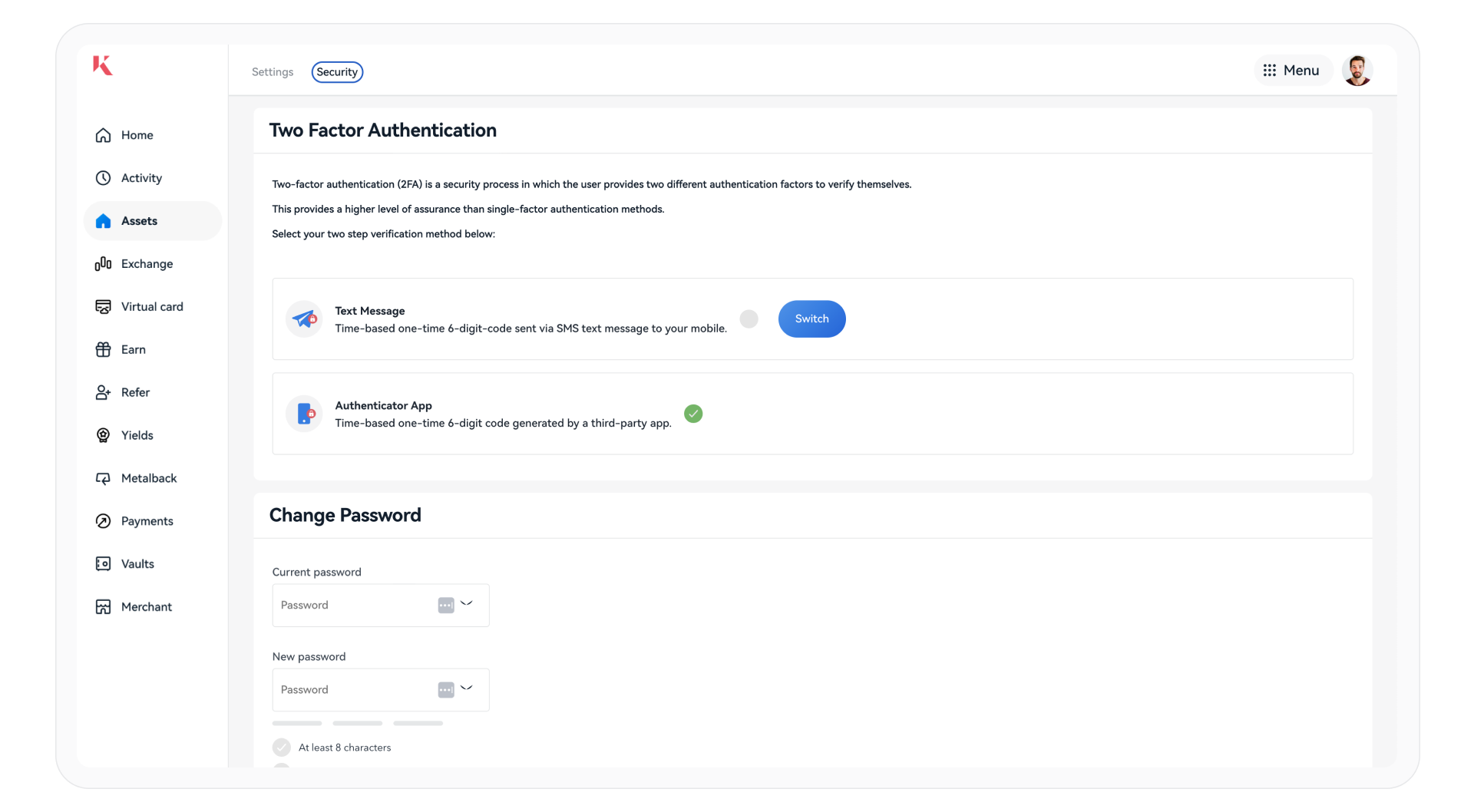Select the Text Message radio circle
This screenshot has width=1474, height=812.
tap(749, 319)
